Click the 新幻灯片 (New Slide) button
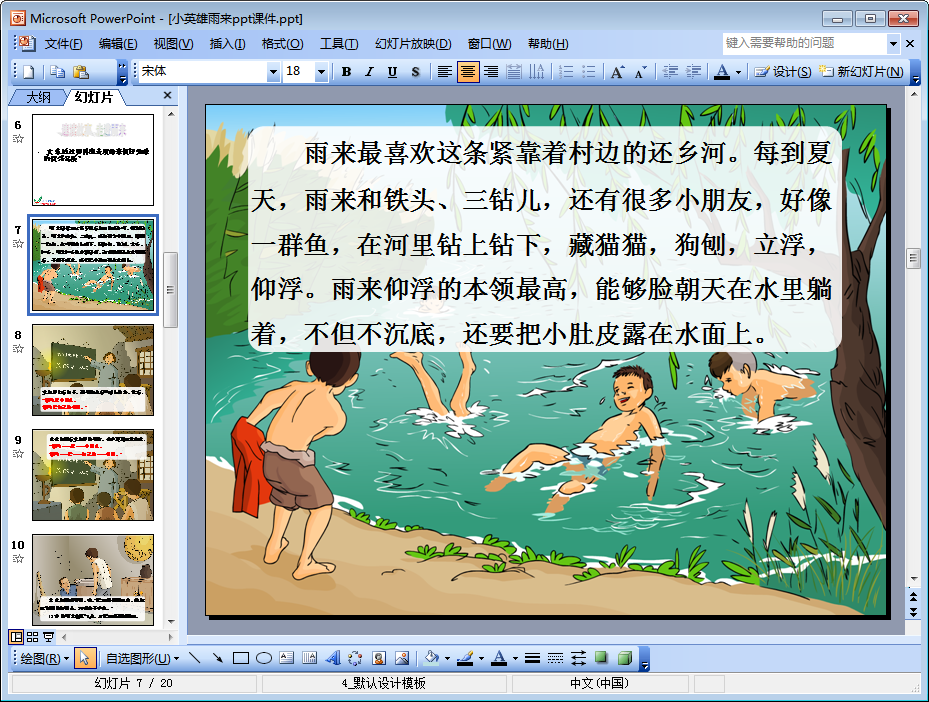 pos(862,72)
